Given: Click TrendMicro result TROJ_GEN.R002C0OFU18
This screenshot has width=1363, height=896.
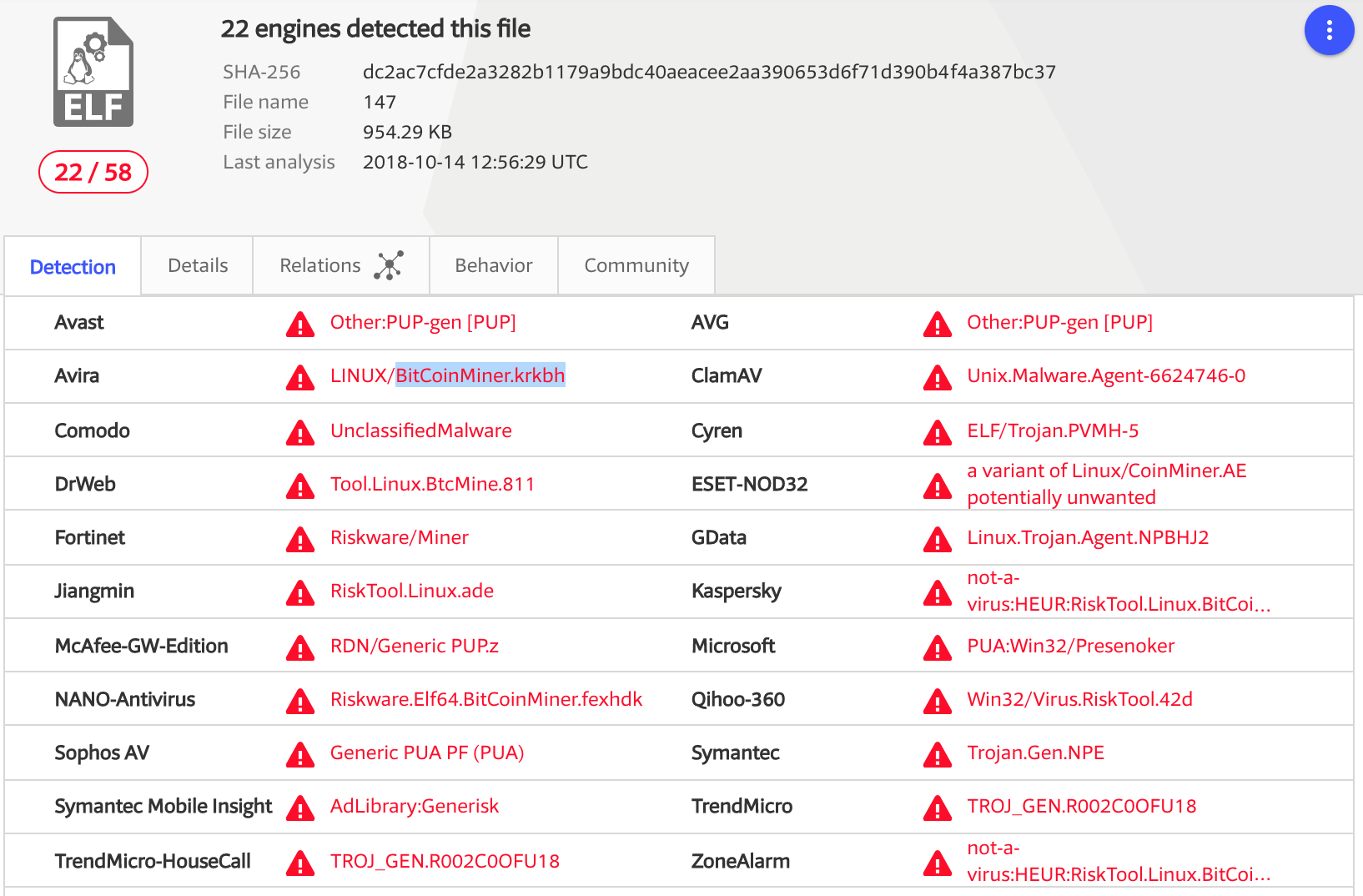Looking at the screenshot, I should [1082, 806].
